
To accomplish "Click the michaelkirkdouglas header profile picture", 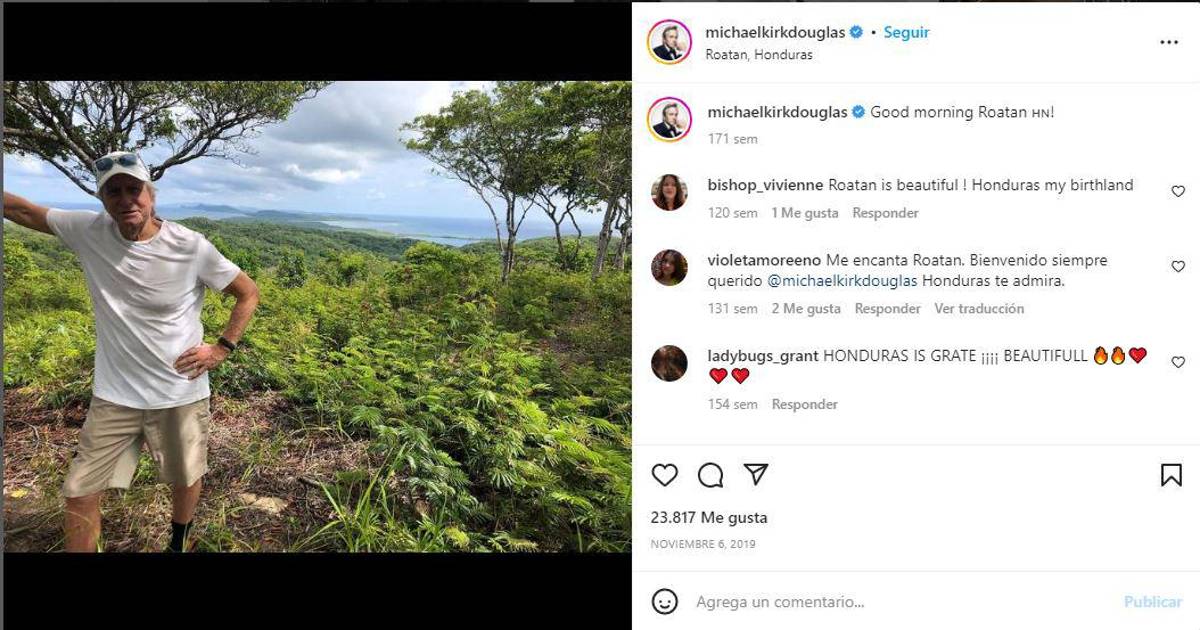I will pyautogui.click(x=669, y=42).
